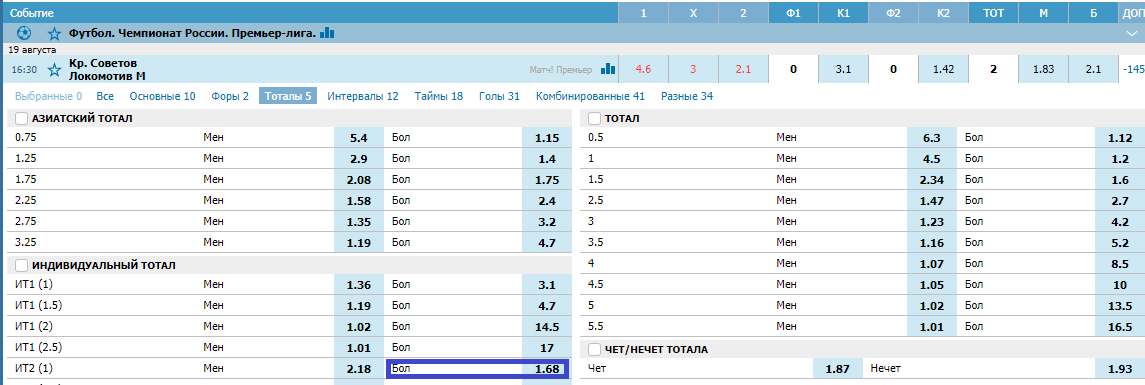Image resolution: width=1145 pixels, height=385 pixels.
Task: Pick ИТ2 (1) under at 2.18
Action: (359, 369)
